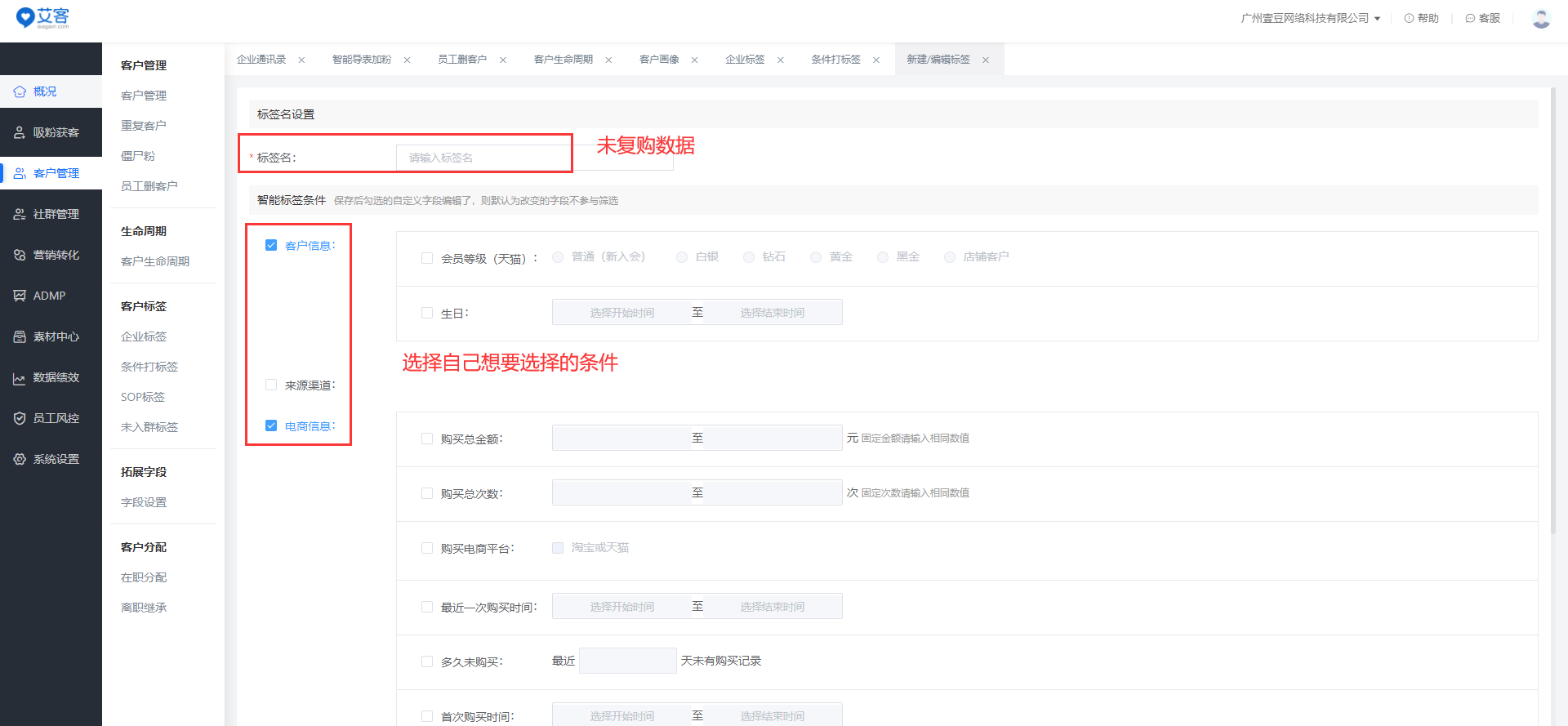Open 系统设置 gear icon in sidebar

click(20, 459)
